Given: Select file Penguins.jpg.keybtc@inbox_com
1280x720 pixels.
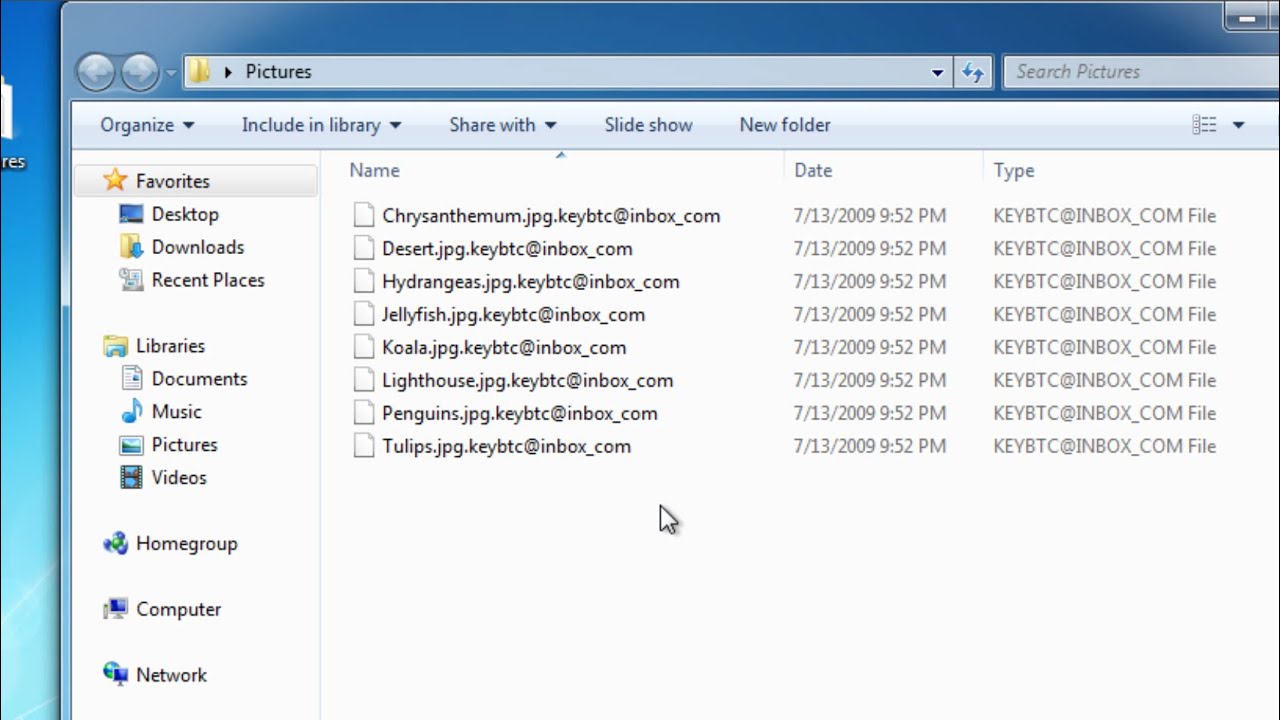Looking at the screenshot, I should [519, 414].
